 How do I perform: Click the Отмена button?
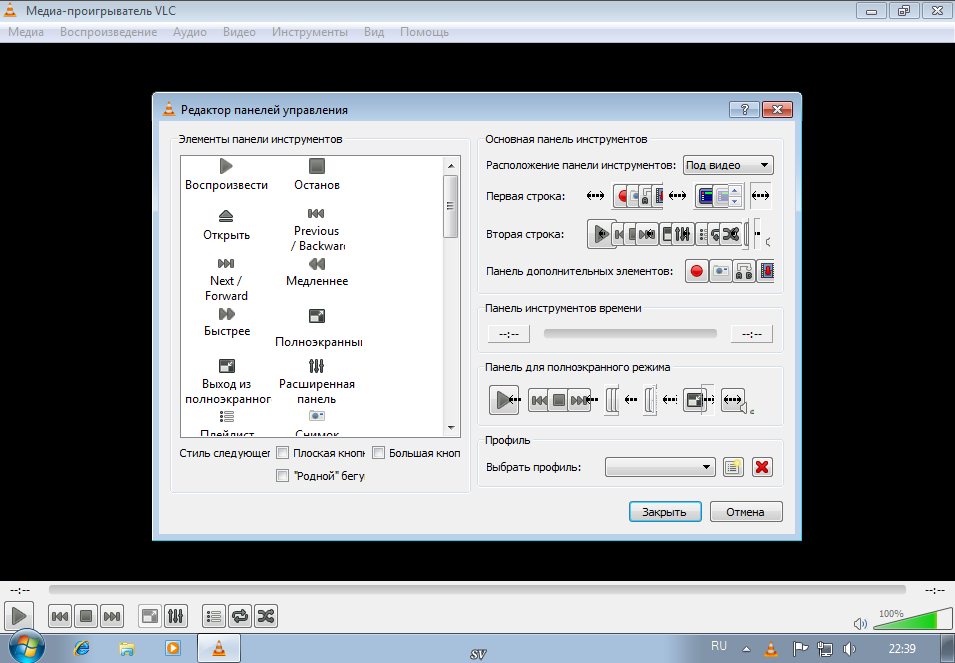tap(746, 512)
